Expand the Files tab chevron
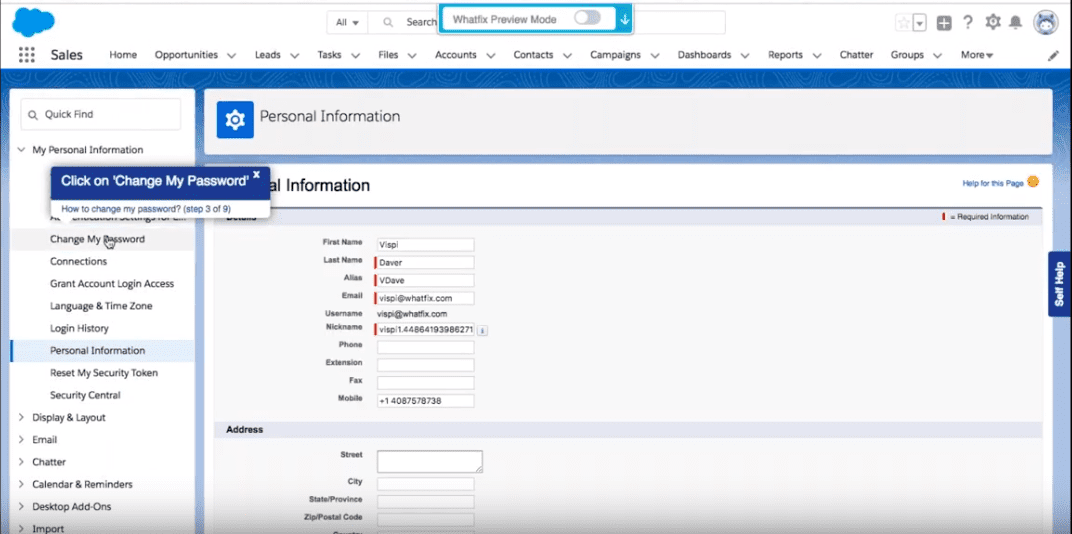 (x=412, y=55)
